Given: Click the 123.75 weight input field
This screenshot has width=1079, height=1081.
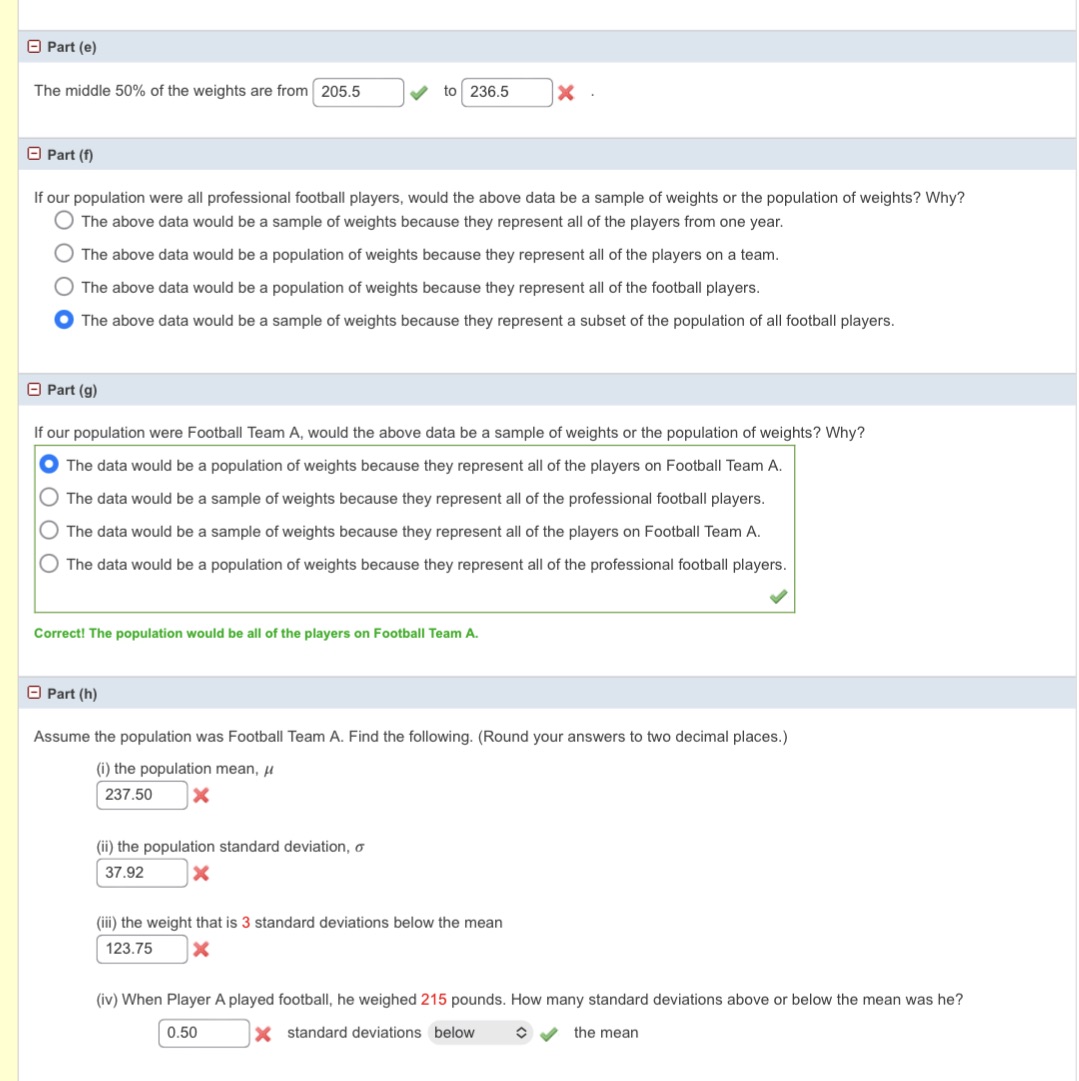Looking at the screenshot, I should coord(141,949).
